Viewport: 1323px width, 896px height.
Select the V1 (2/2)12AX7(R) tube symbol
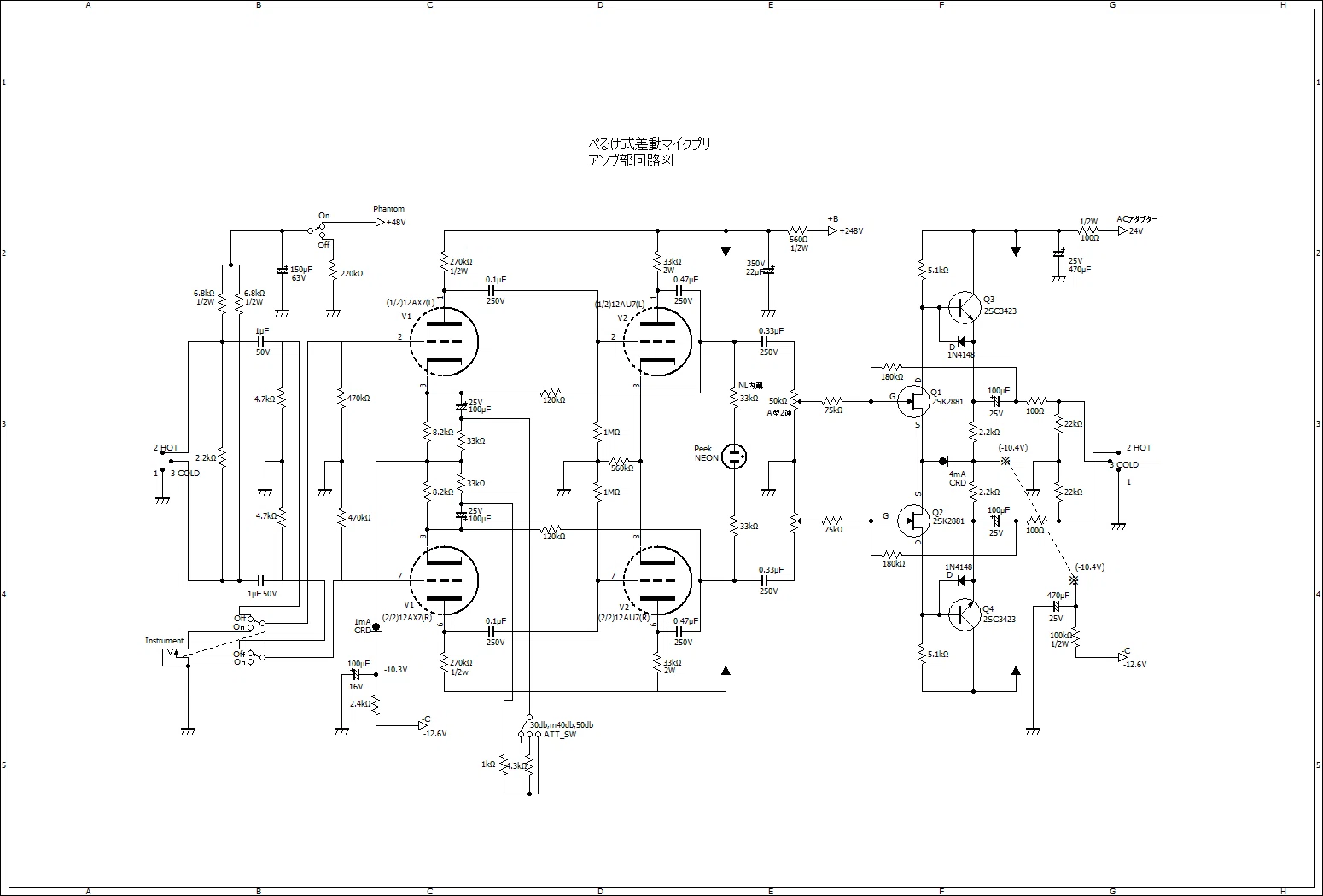tap(444, 580)
